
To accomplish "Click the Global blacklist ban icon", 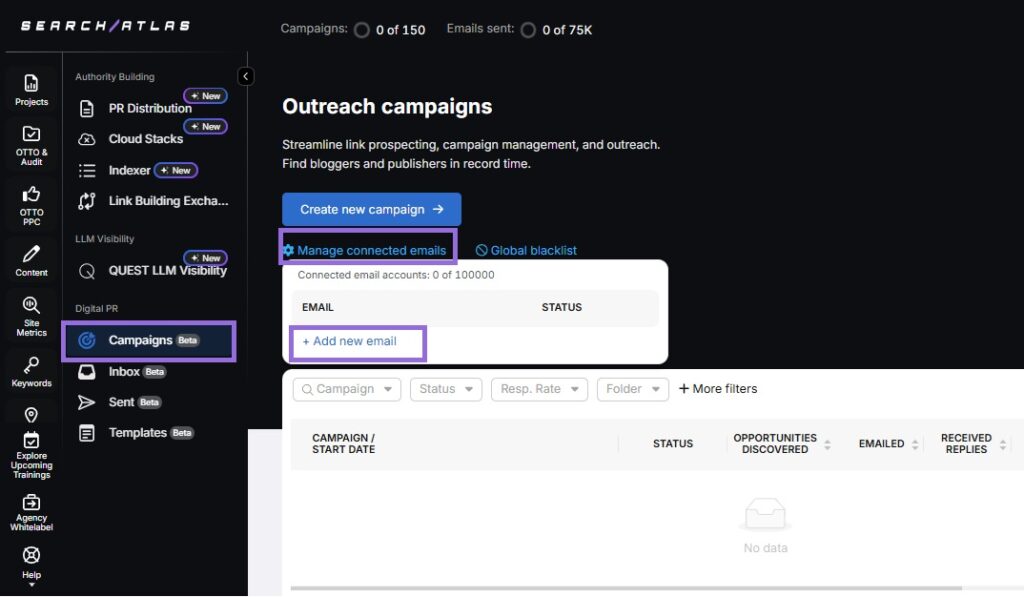I will [481, 250].
